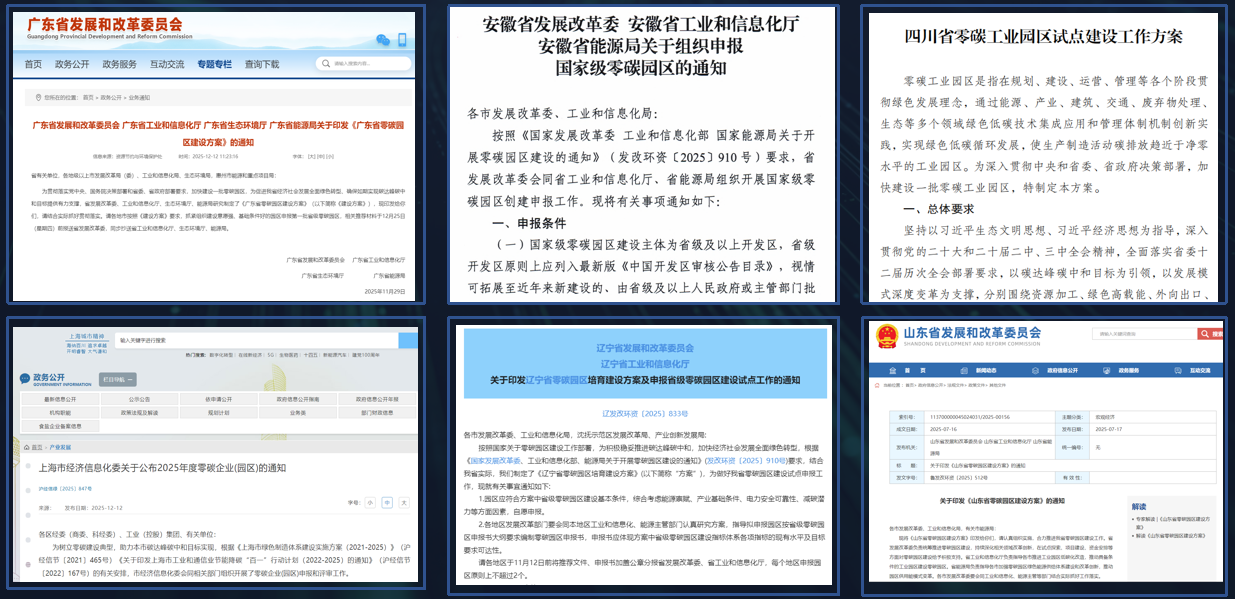Click the magnifier icon in Guangdong search box
Screen dimensions: 1235x599
pyautogui.click(x=326, y=64)
